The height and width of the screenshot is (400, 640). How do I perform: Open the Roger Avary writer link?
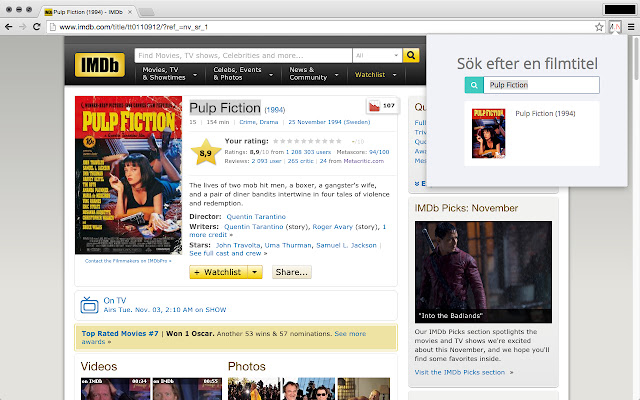coord(332,227)
